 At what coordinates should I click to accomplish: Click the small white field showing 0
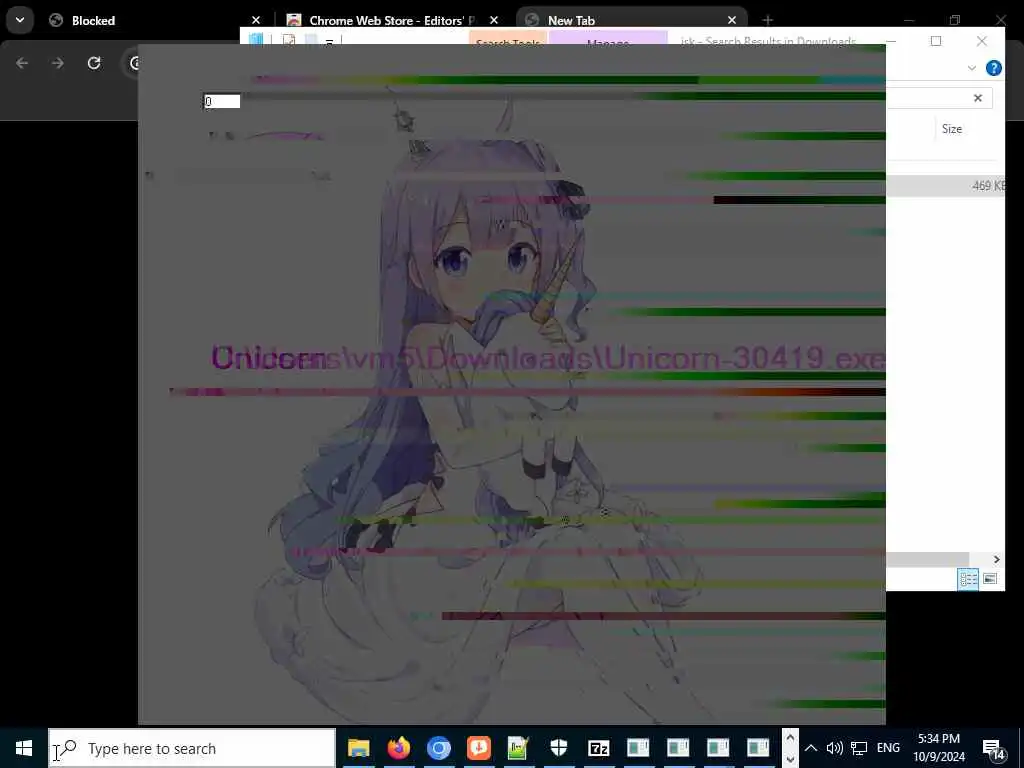[x=222, y=101]
